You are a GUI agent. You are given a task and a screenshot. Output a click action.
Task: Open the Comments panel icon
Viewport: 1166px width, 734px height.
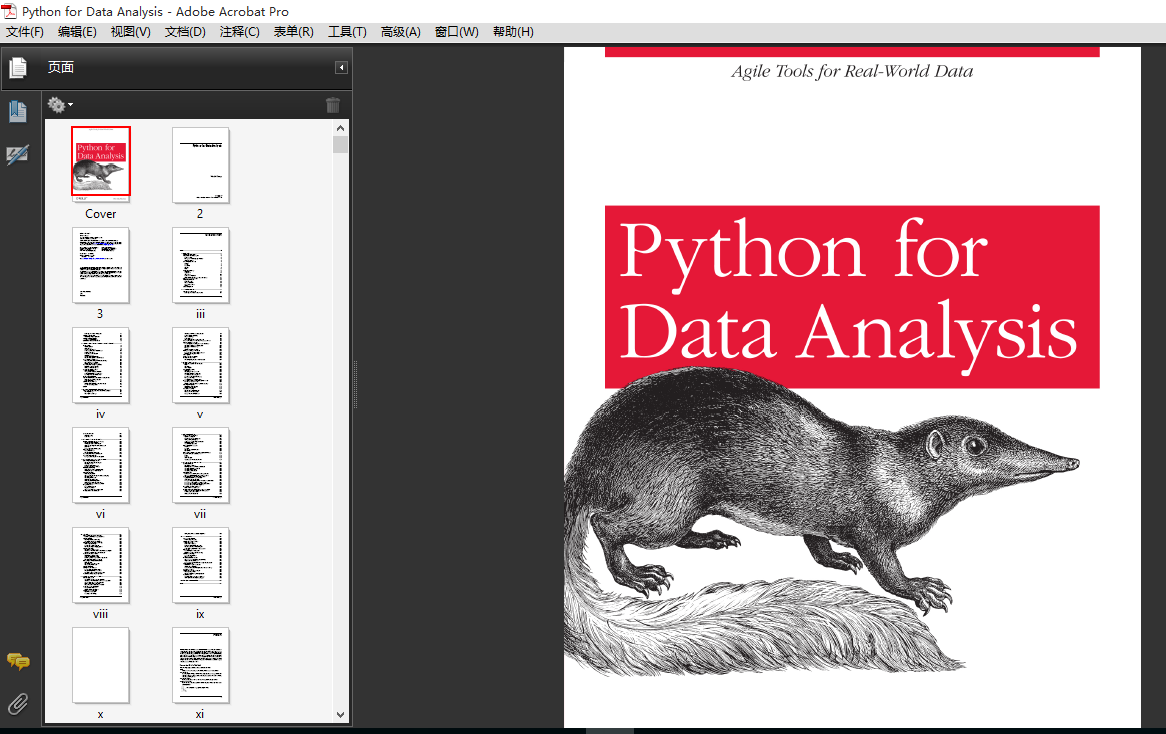coord(18,661)
